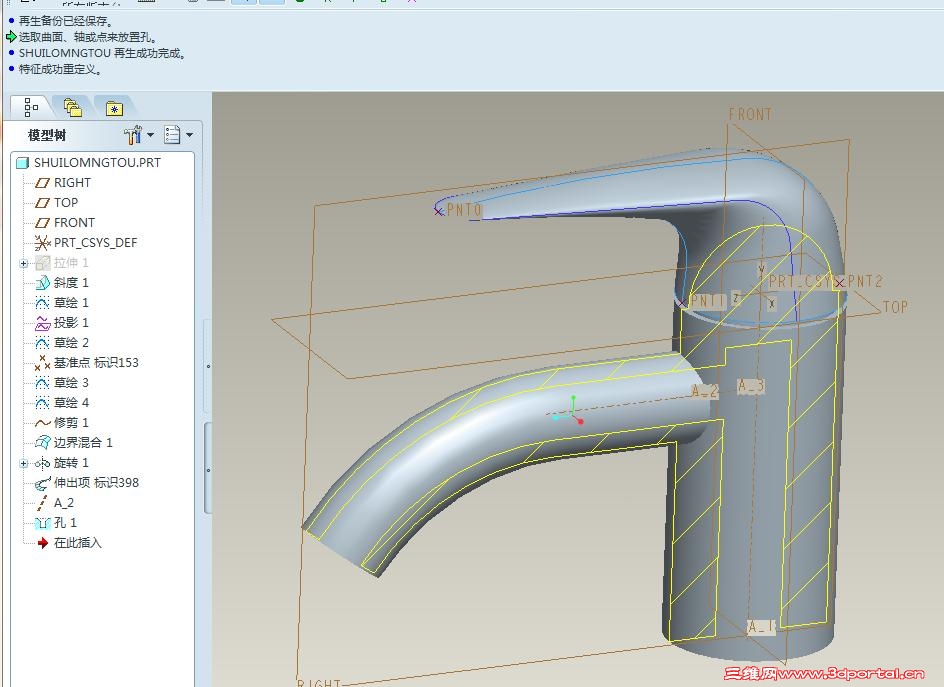Click the boundary blend 边界混合 icon

pyautogui.click(x=42, y=443)
